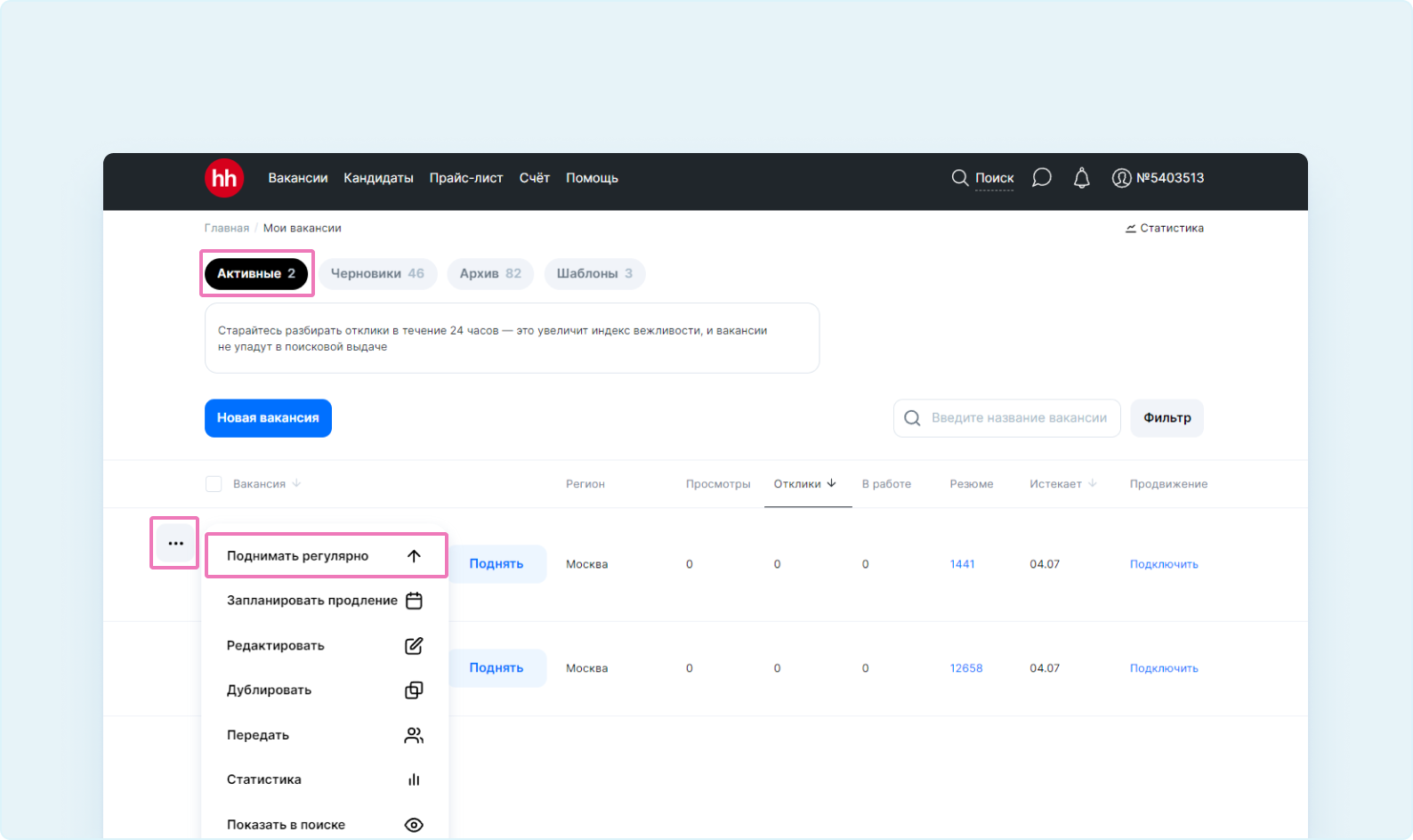Open Помощь in top navigation

592,178
